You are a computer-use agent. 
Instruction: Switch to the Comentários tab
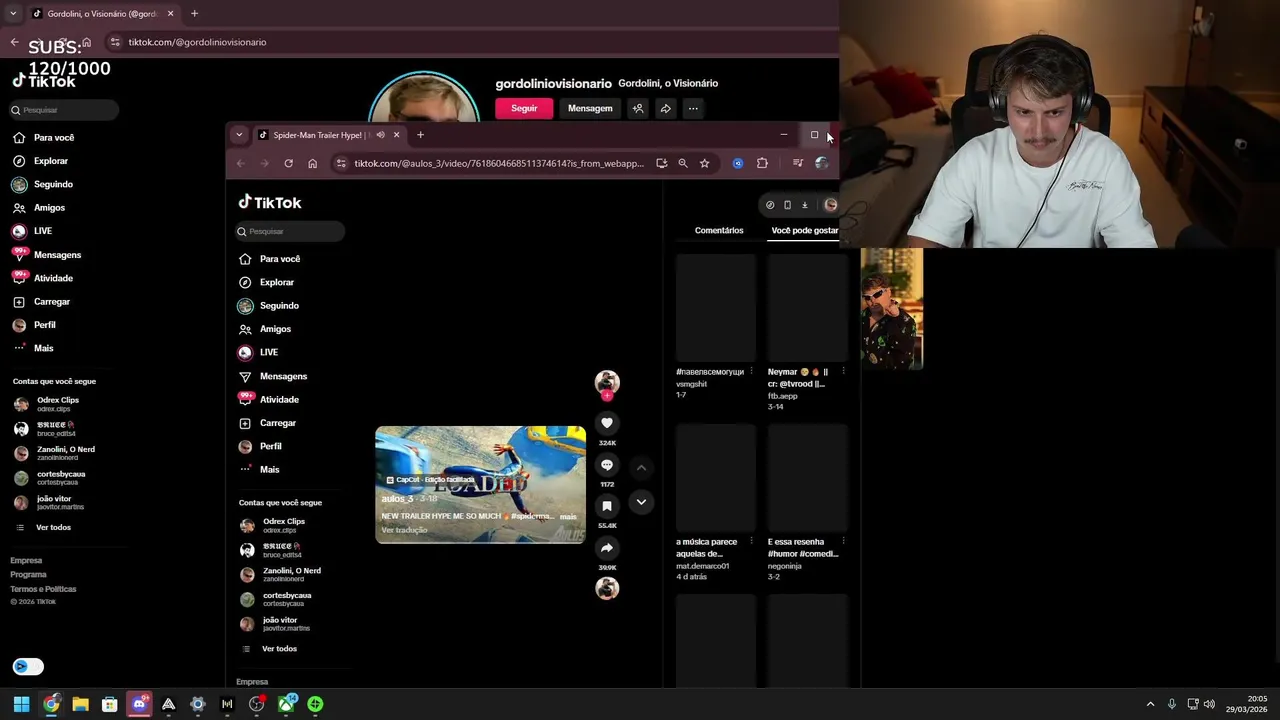tap(719, 230)
